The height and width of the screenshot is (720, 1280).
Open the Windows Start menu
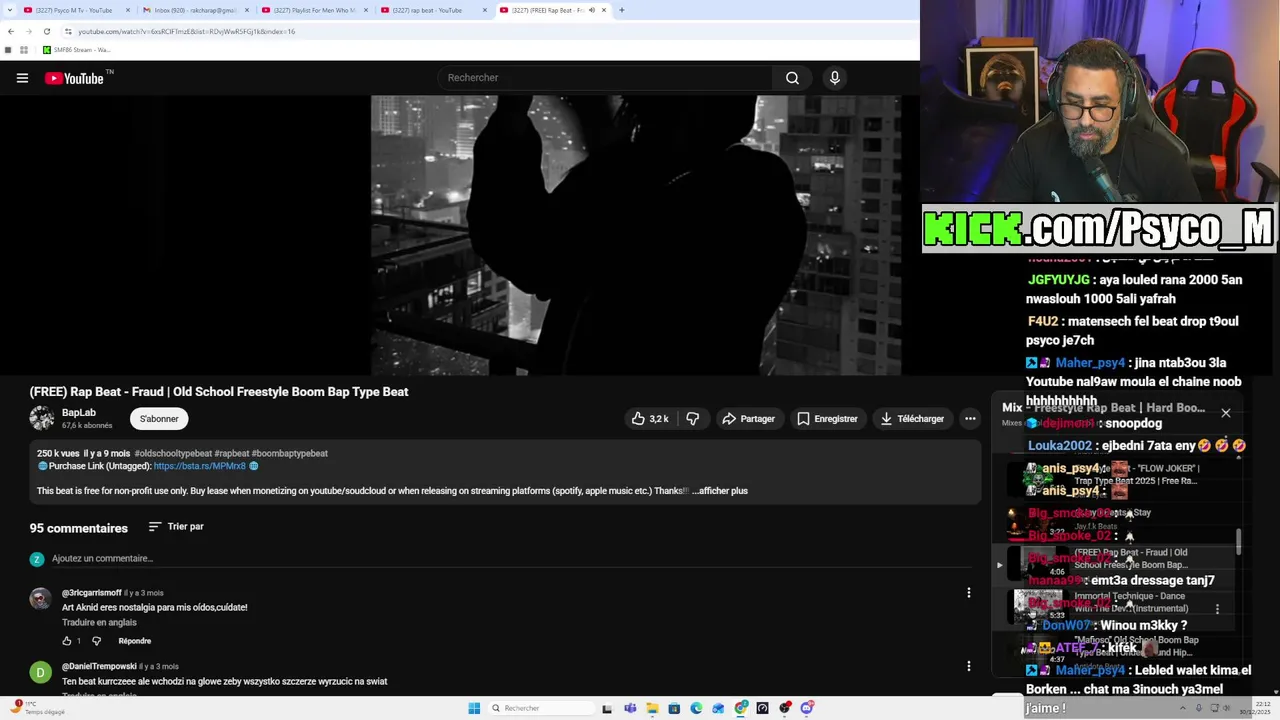point(474,708)
